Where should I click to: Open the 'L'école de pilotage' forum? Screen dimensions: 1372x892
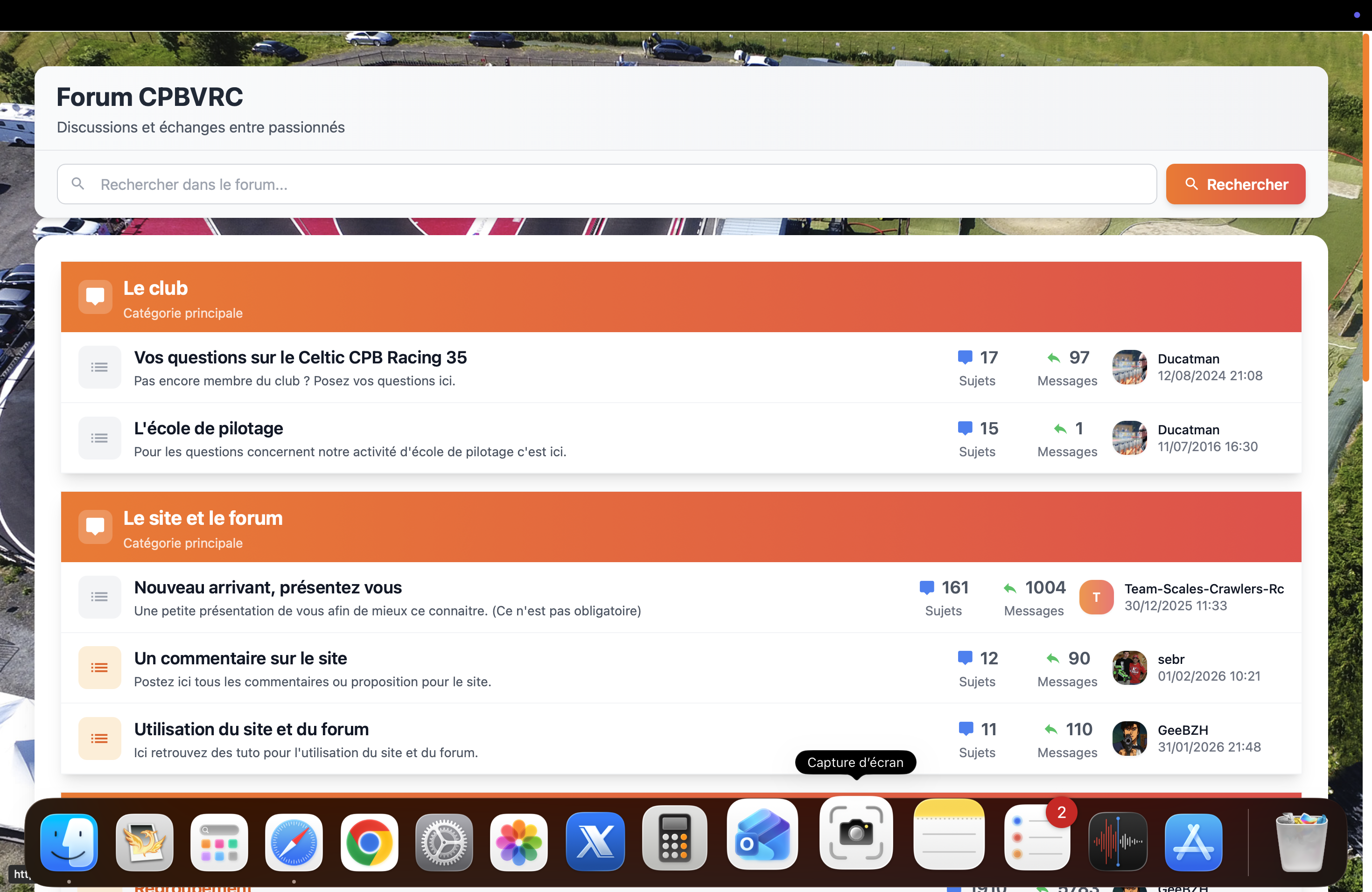[208, 428]
